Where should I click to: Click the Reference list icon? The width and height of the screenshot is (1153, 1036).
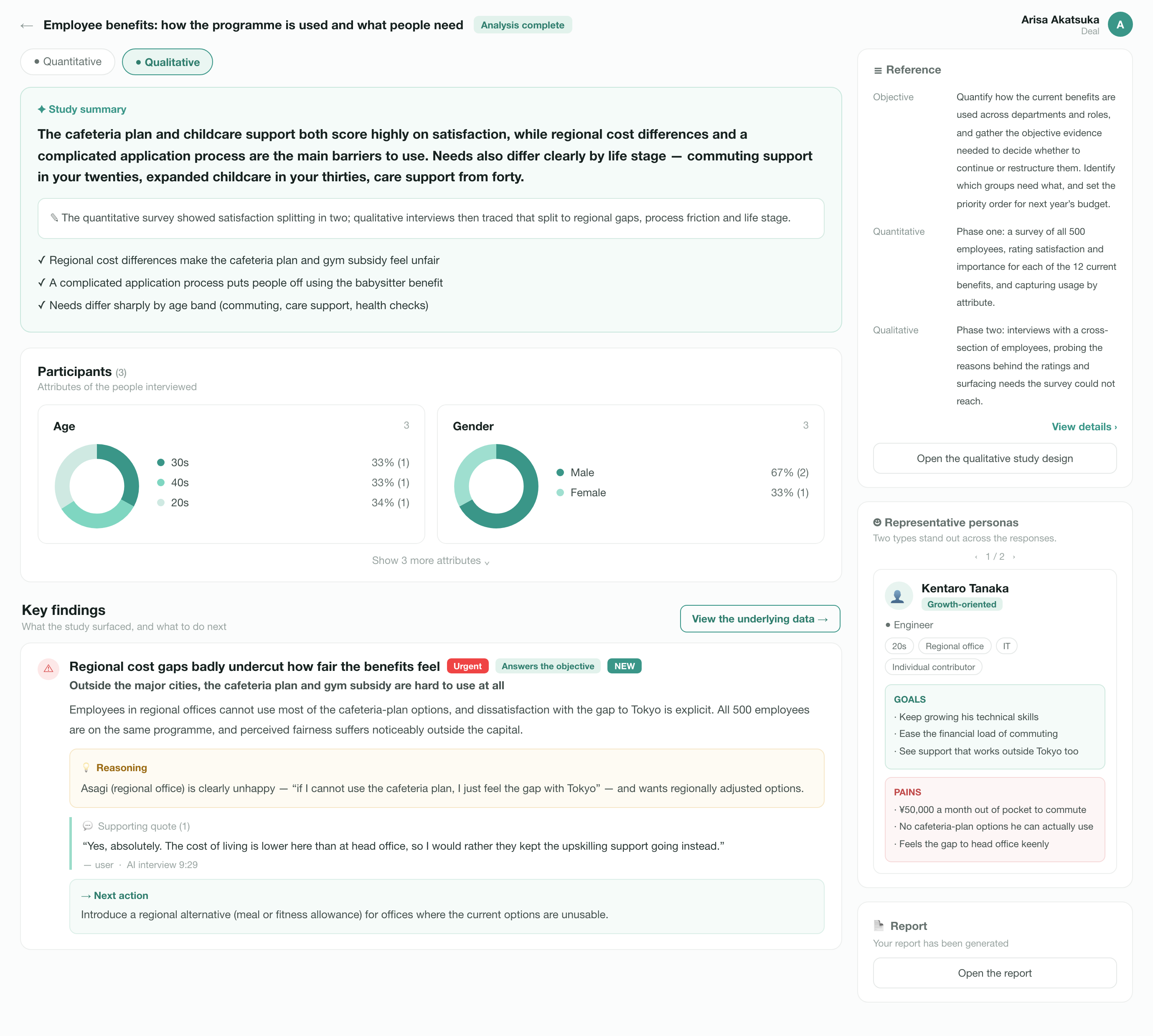point(878,71)
